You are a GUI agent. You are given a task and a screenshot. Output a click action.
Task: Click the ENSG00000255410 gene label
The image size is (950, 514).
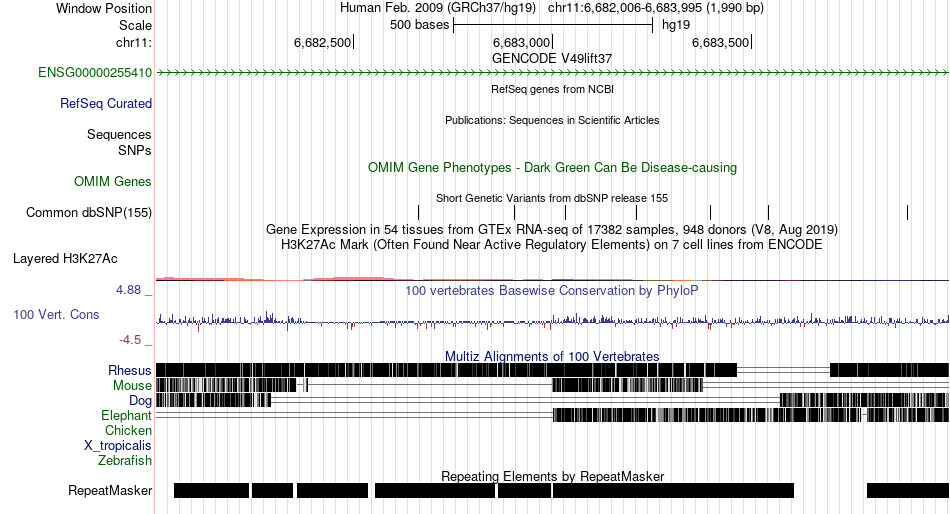tap(95, 73)
